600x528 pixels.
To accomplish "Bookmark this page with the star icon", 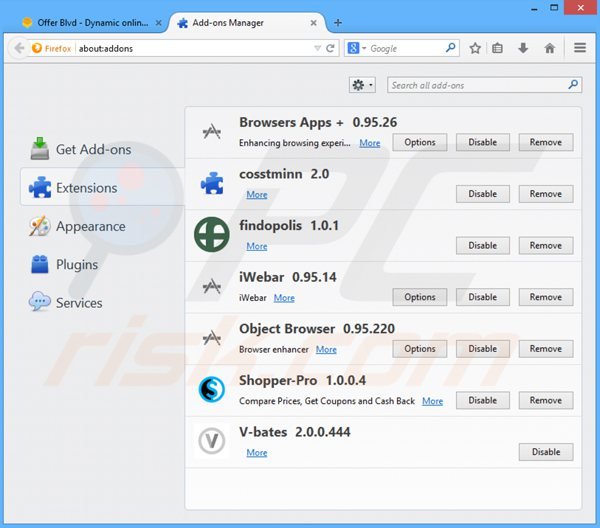I will 475,48.
